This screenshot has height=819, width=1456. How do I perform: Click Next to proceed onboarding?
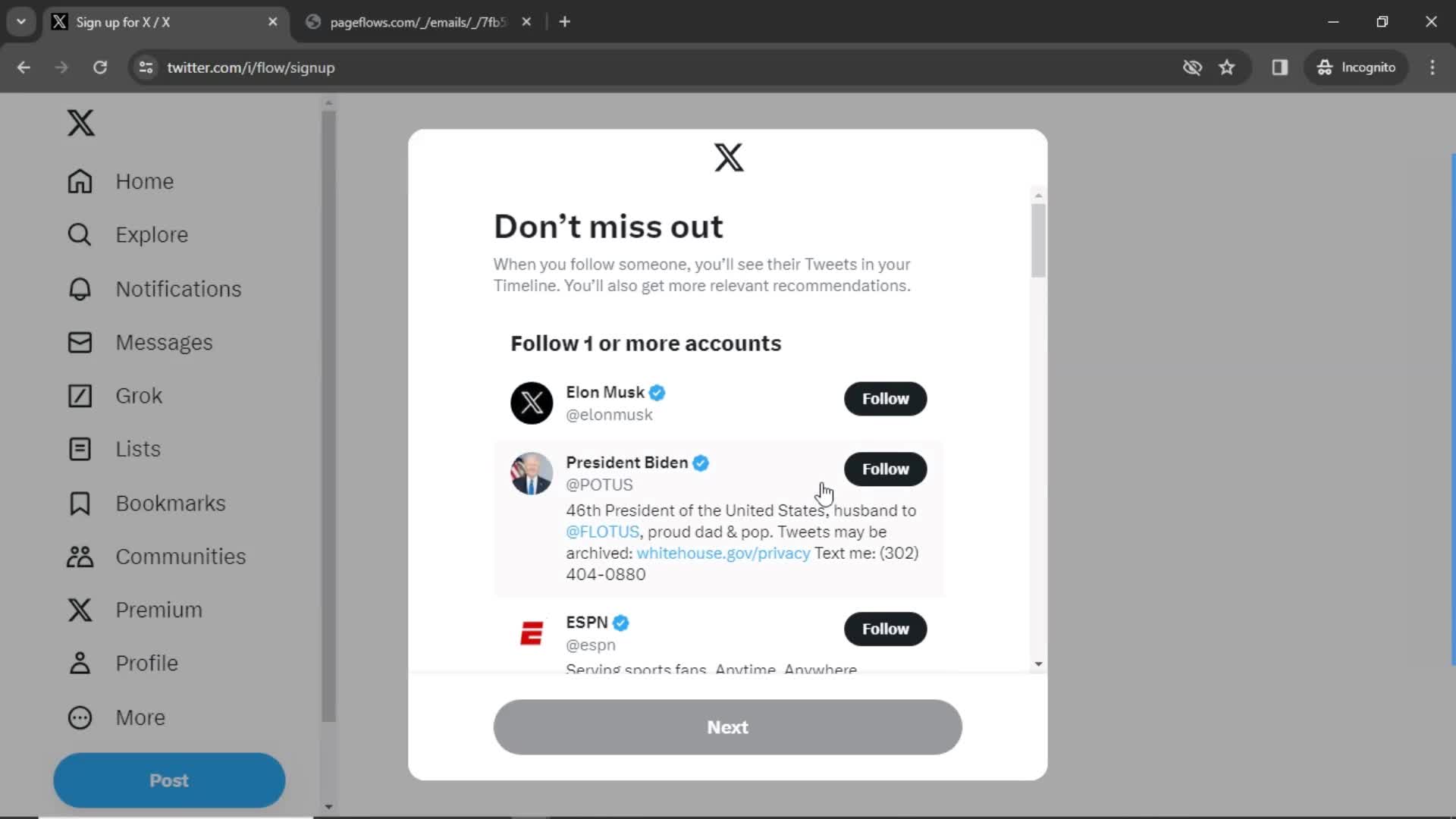(x=728, y=727)
